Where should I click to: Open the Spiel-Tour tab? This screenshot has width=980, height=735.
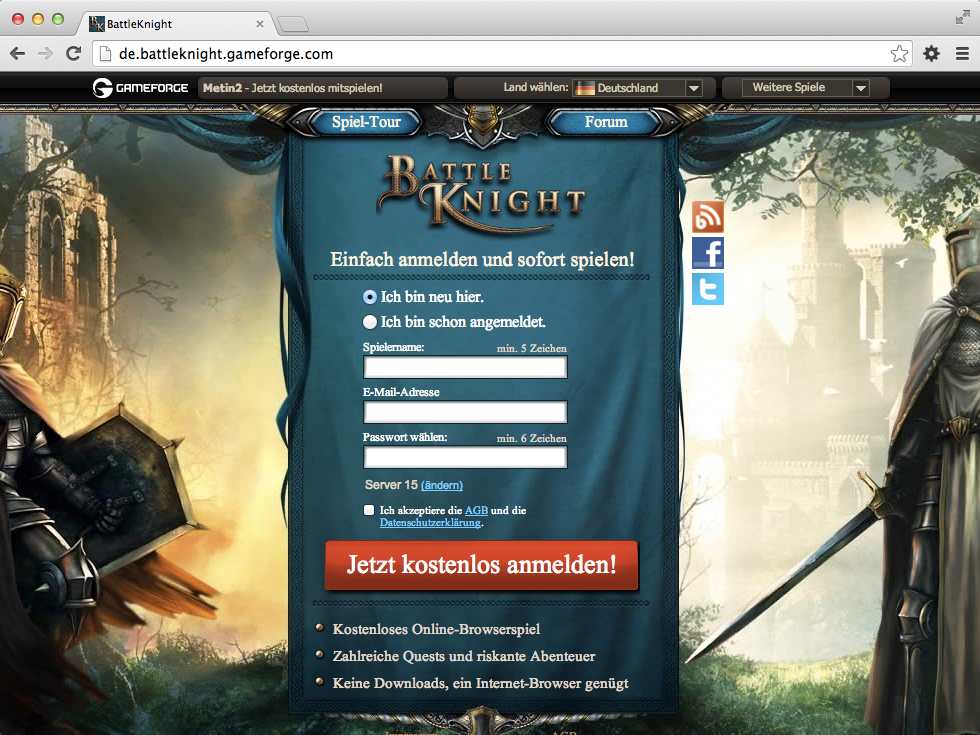tap(366, 122)
